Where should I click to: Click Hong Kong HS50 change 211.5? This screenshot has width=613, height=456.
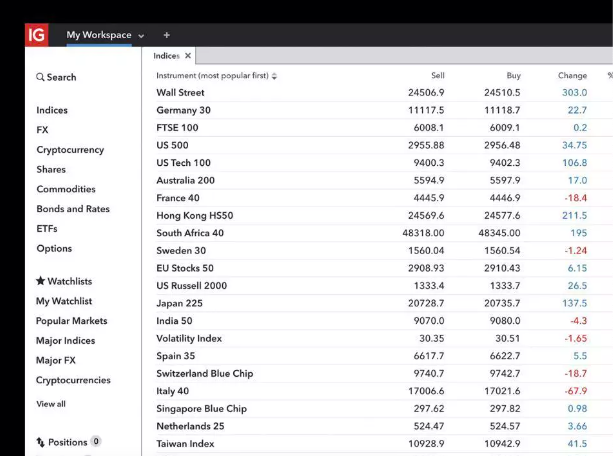tap(575, 215)
